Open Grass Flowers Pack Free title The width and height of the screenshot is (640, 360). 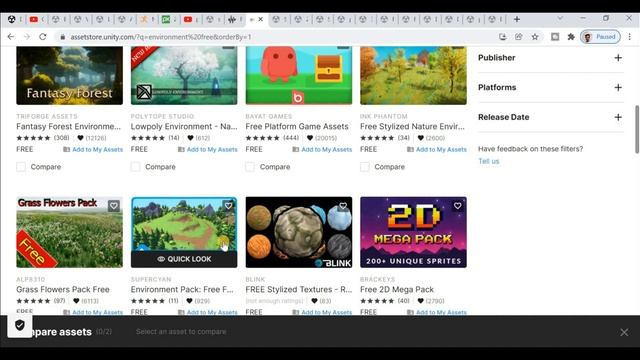coord(63,289)
